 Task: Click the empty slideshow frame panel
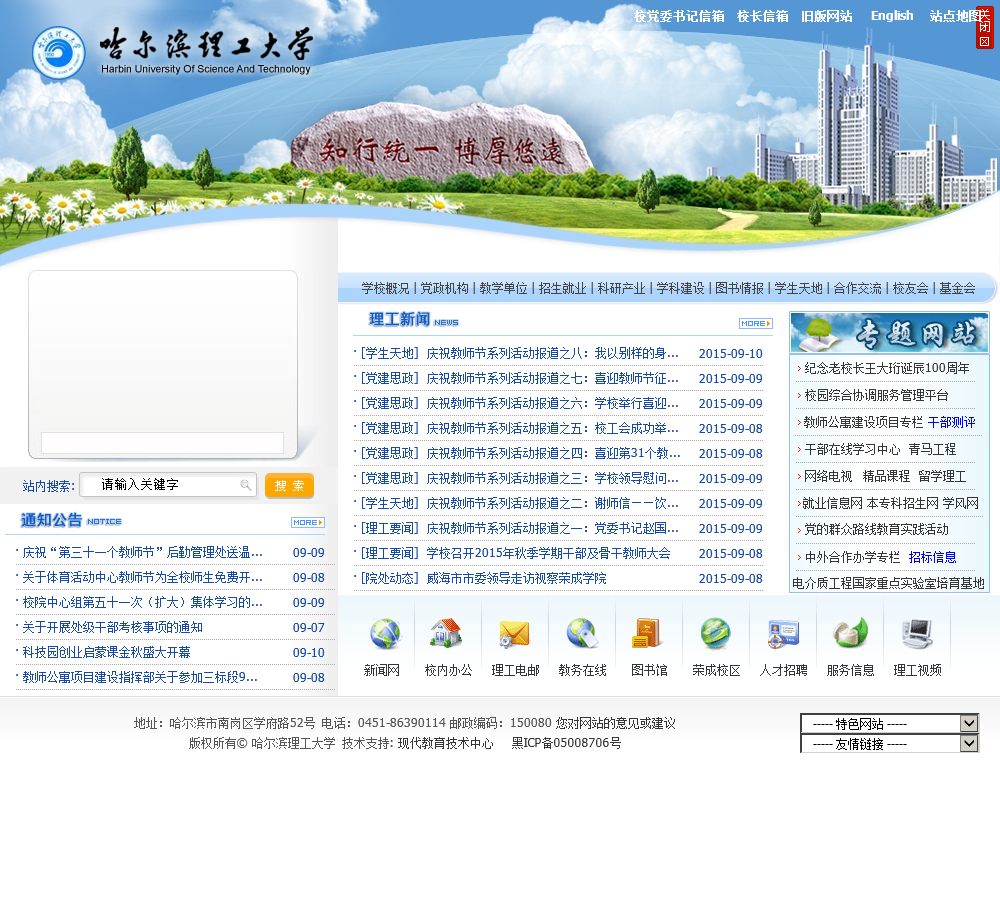(x=163, y=365)
